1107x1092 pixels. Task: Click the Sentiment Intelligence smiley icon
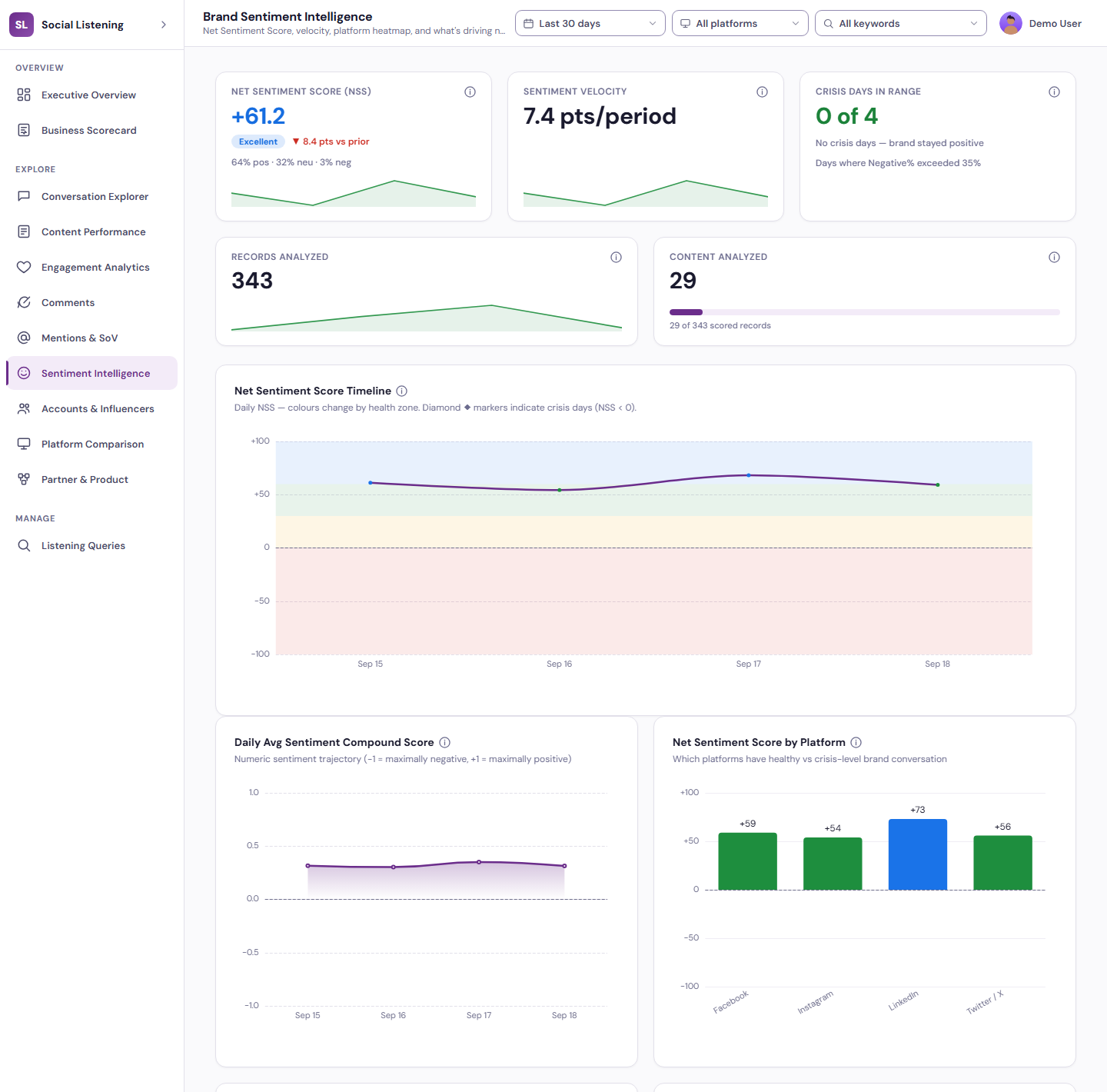point(24,374)
